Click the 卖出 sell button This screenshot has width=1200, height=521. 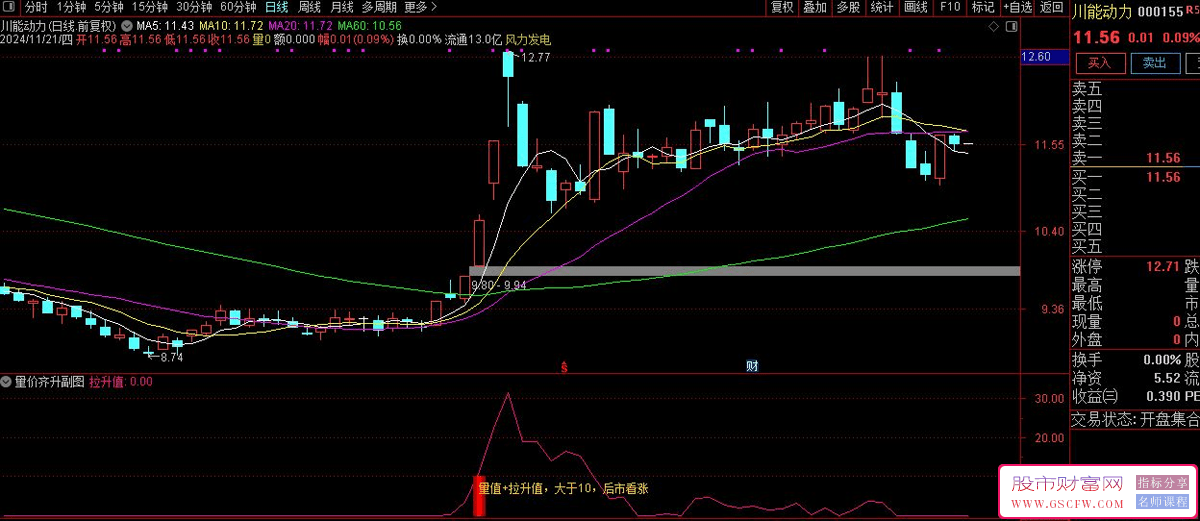pos(1154,63)
